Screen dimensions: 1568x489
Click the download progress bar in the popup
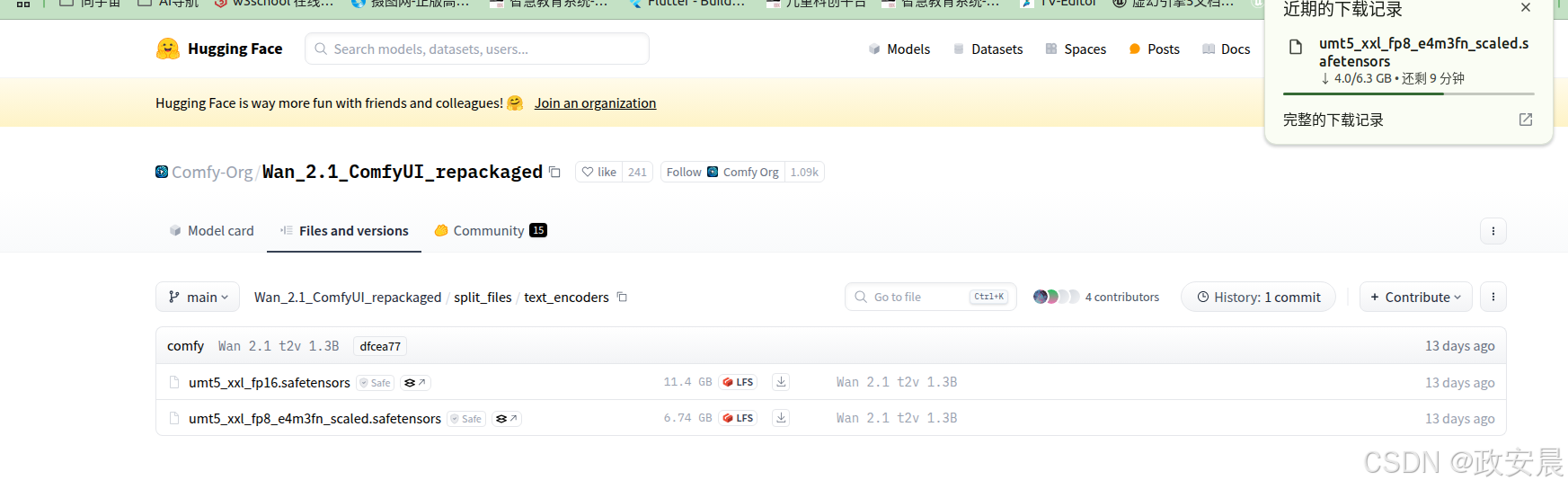(1409, 93)
